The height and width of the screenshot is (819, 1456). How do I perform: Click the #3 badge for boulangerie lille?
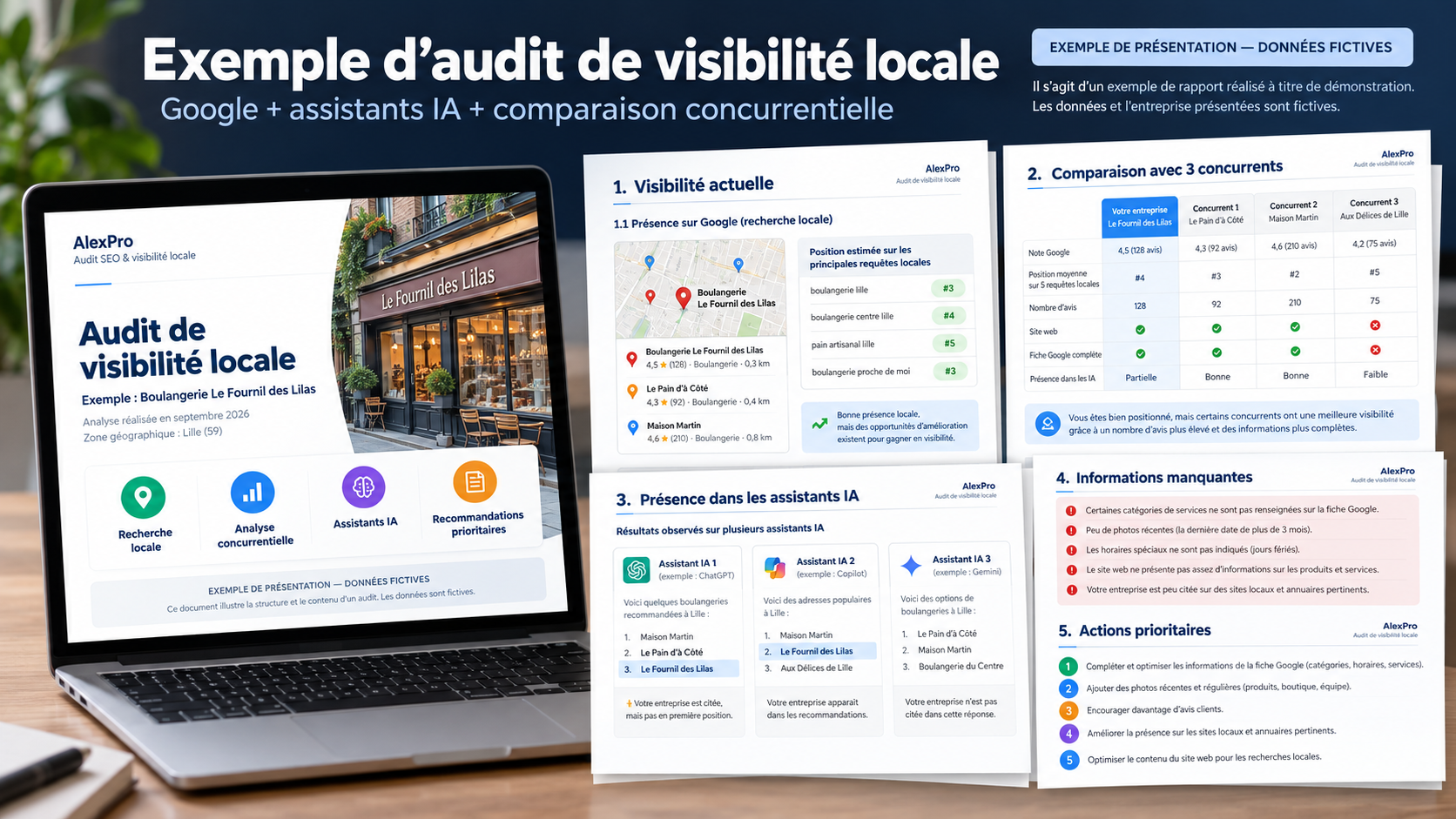[x=948, y=288]
